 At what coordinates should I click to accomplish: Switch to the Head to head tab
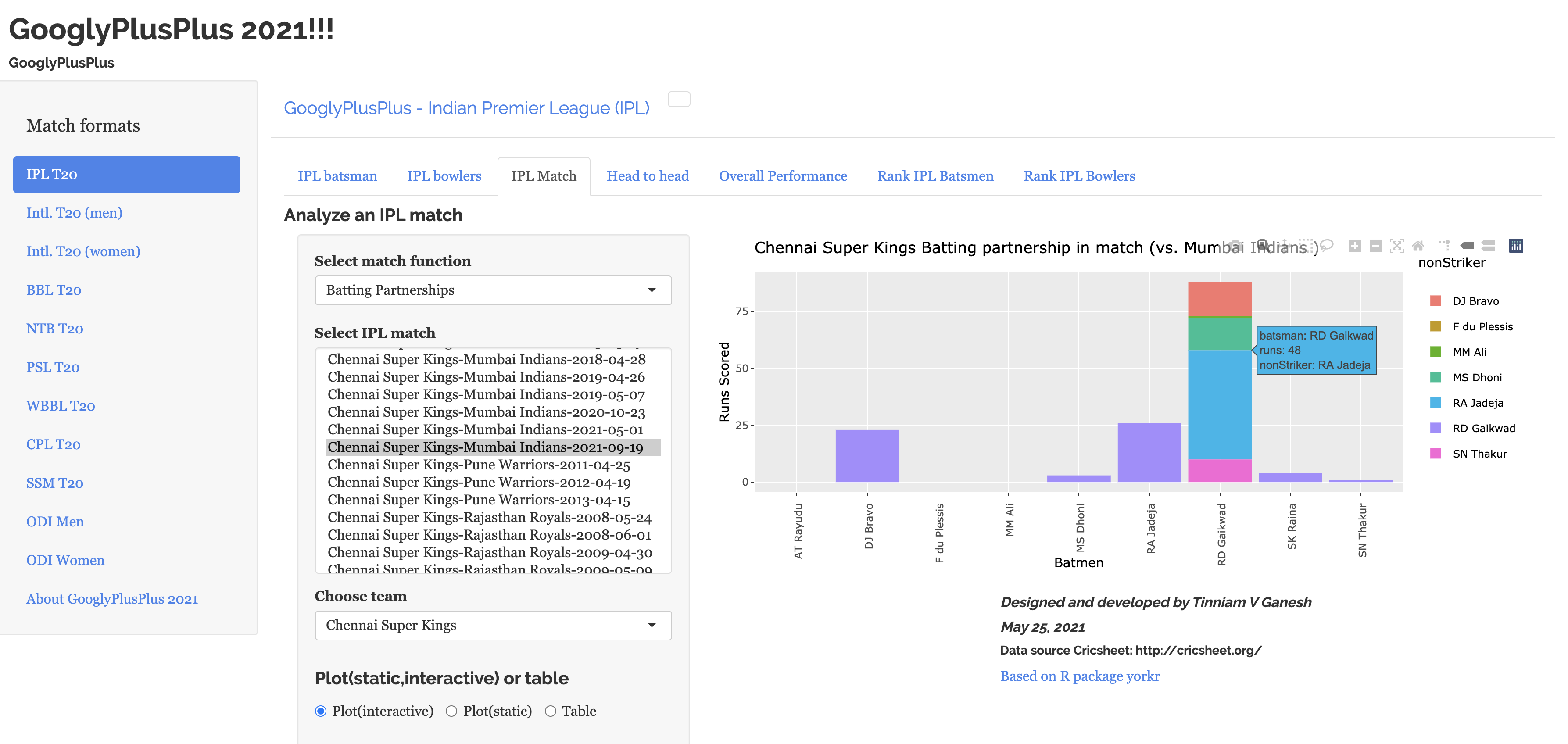click(x=648, y=176)
